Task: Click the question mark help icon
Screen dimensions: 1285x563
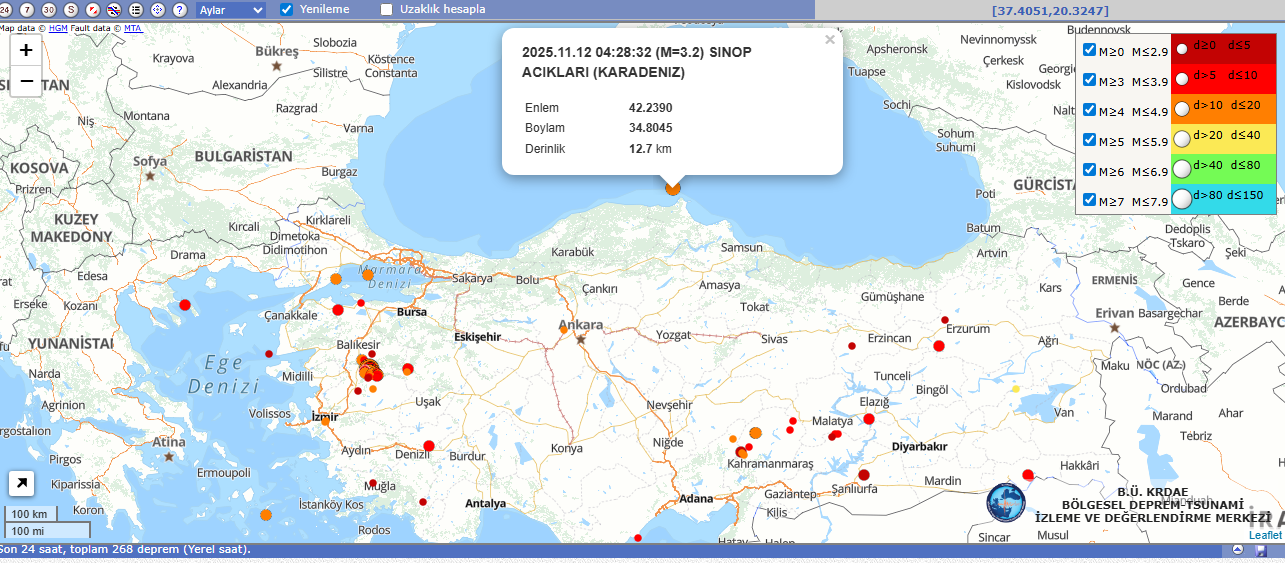Action: (x=180, y=9)
